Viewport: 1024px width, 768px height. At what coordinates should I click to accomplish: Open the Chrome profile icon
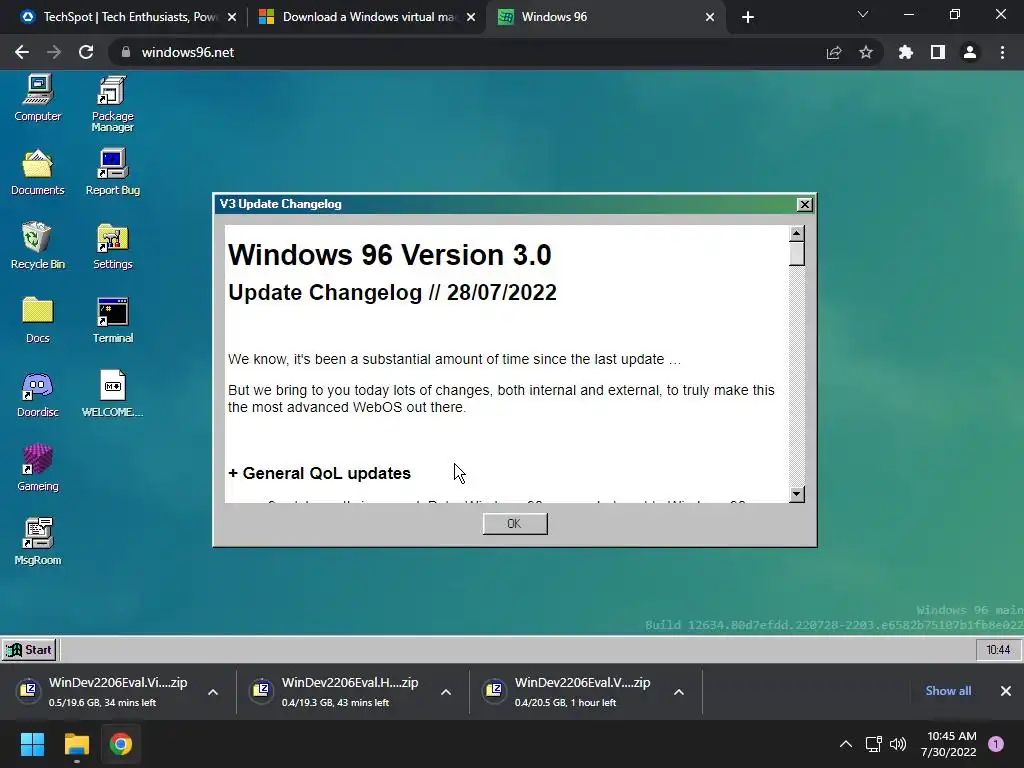click(x=970, y=52)
